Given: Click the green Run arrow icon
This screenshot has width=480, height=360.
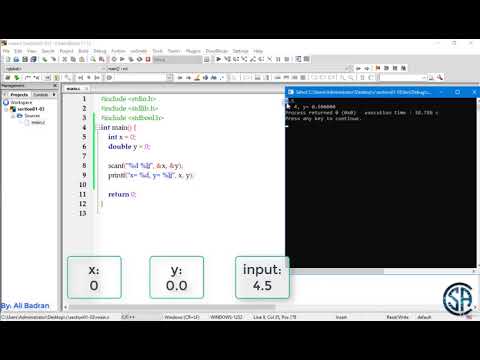Looking at the screenshot, I should (122, 59).
